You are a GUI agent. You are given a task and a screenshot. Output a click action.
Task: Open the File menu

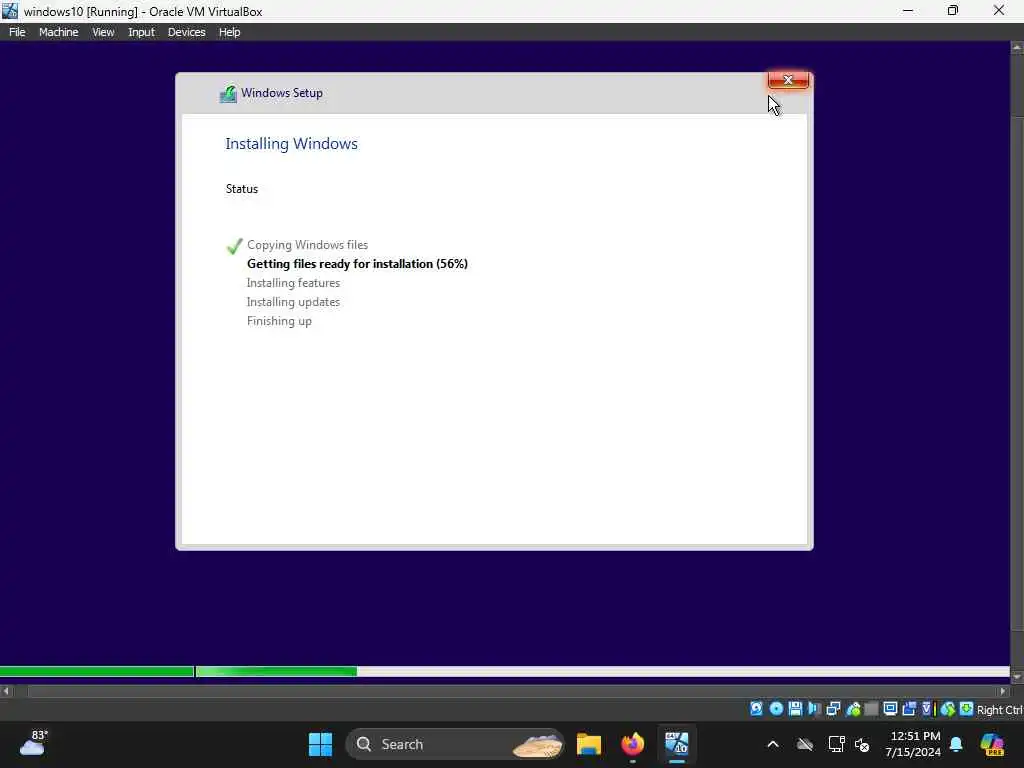(17, 32)
